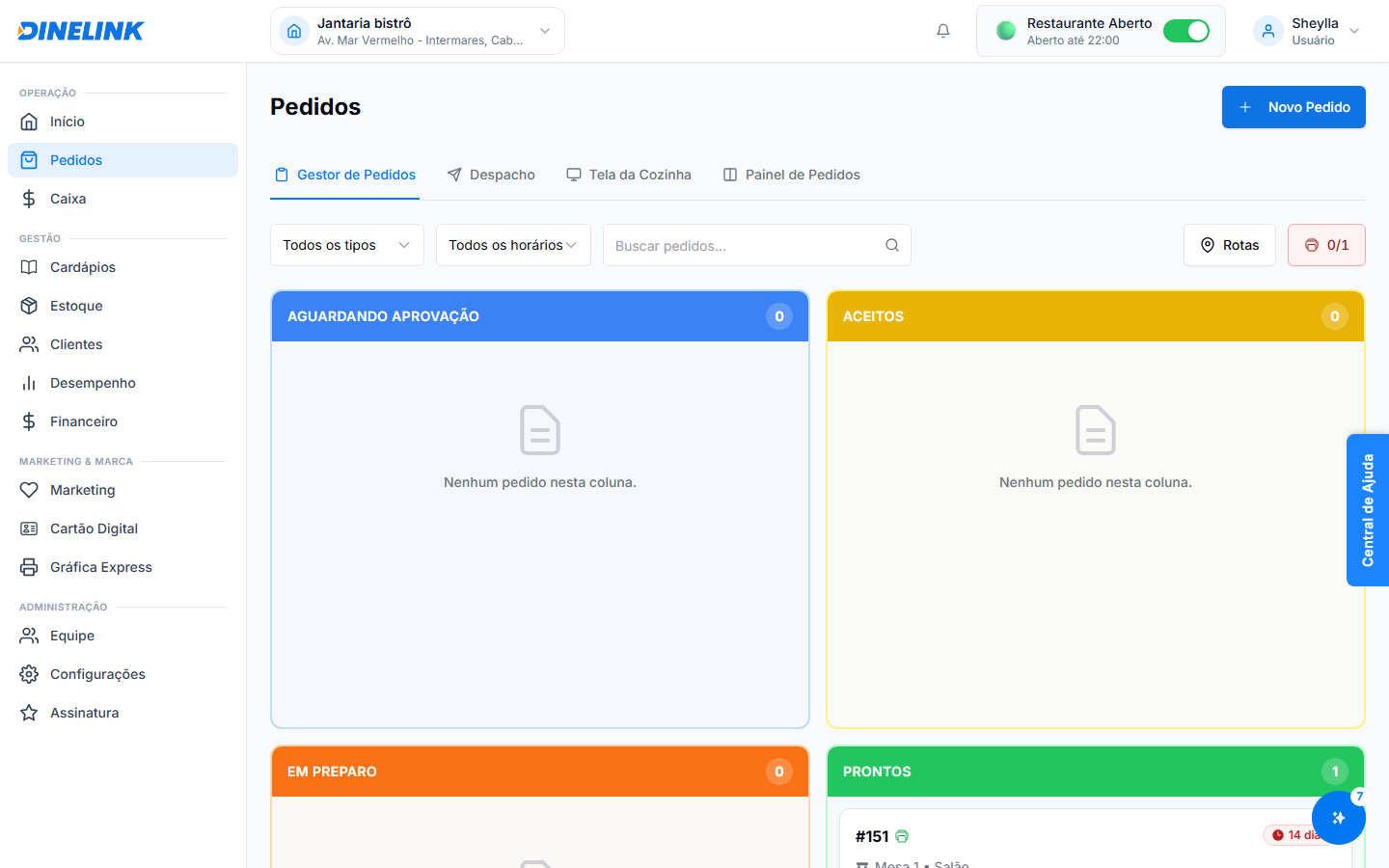The height and width of the screenshot is (868, 1389).
Task: Open the Todos os horários dropdown
Action: click(513, 245)
